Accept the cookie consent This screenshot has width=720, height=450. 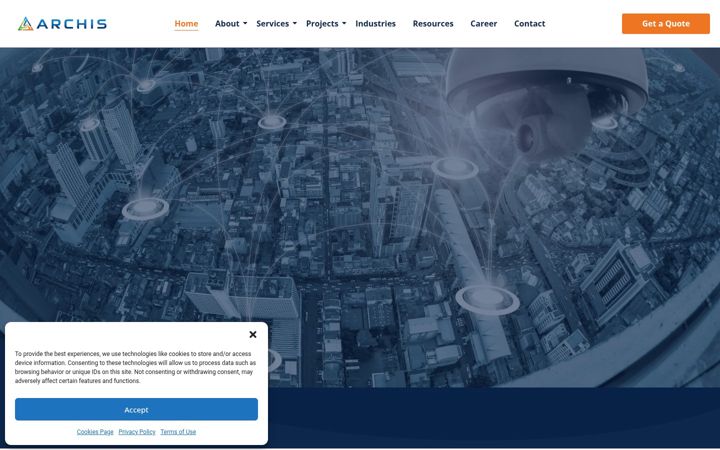[136, 410]
